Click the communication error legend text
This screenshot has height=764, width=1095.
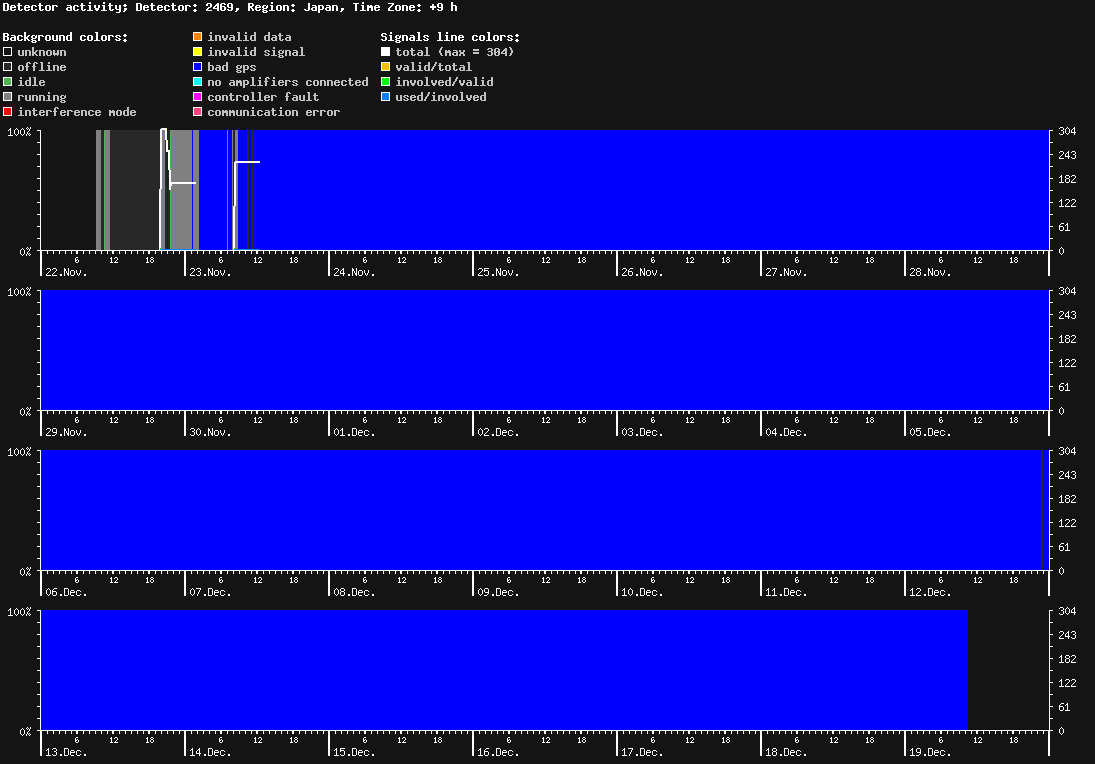pyautogui.click(x=273, y=112)
